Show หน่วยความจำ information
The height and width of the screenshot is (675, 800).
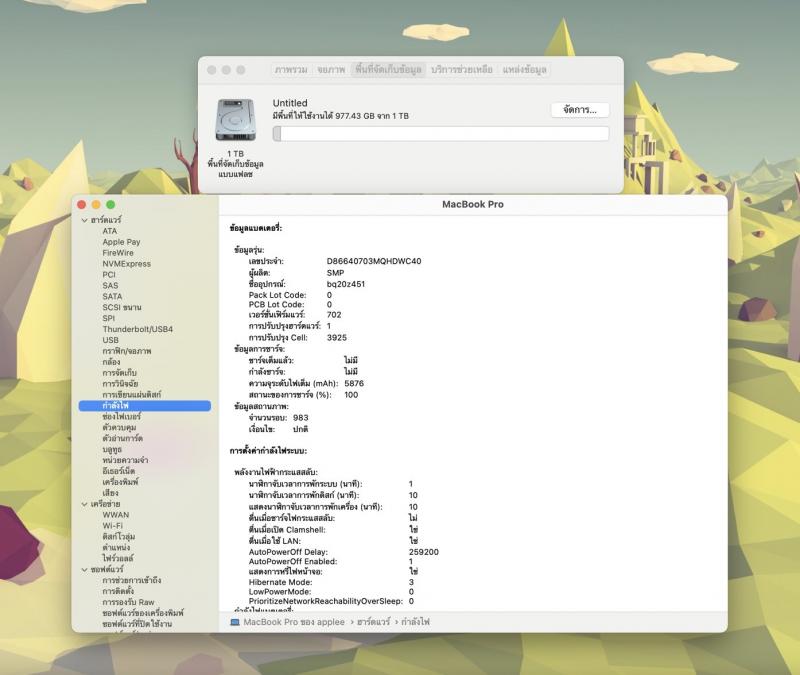coord(126,460)
